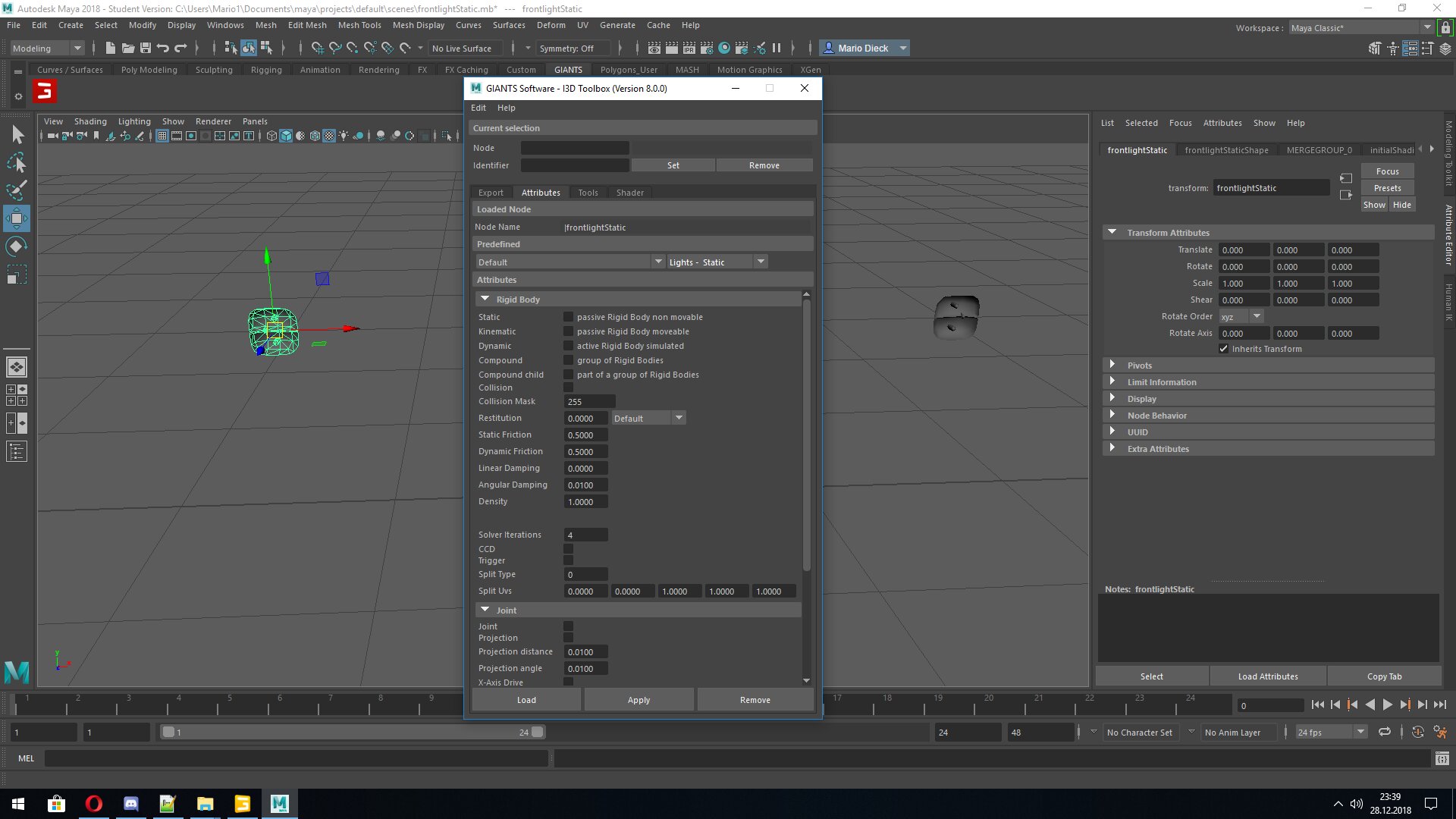Click the Presets button
1456x819 pixels.
(1388, 188)
